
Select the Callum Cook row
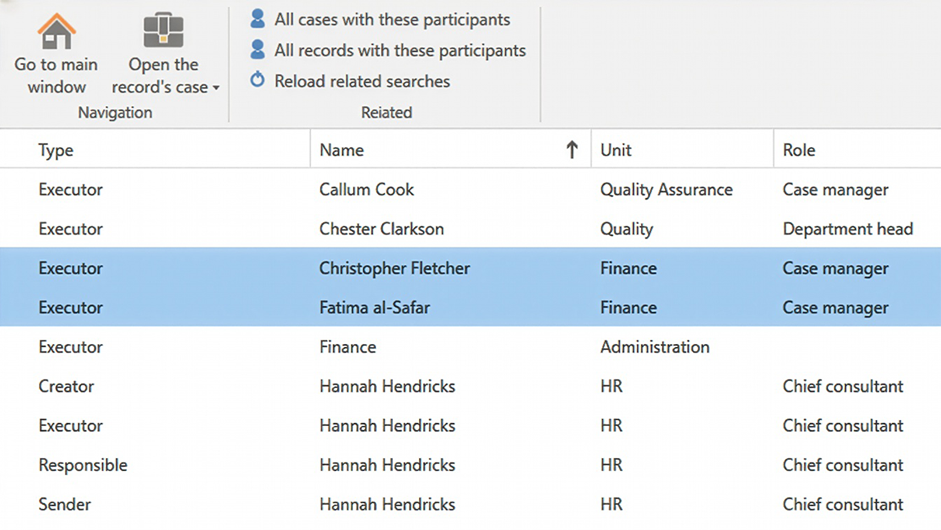[366, 190]
